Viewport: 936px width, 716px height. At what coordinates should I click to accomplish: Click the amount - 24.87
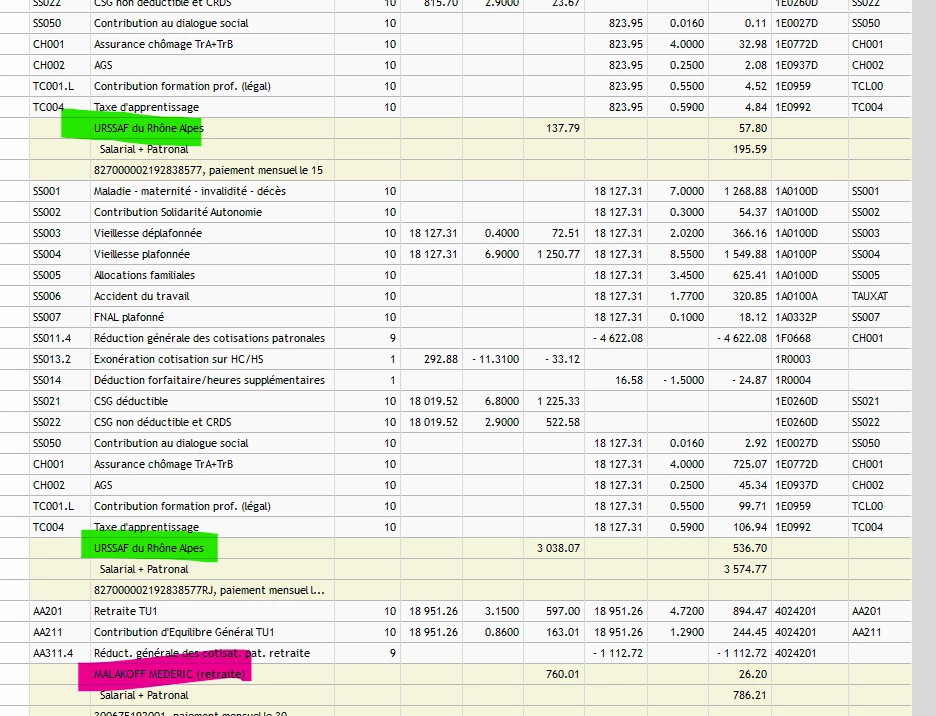click(749, 380)
